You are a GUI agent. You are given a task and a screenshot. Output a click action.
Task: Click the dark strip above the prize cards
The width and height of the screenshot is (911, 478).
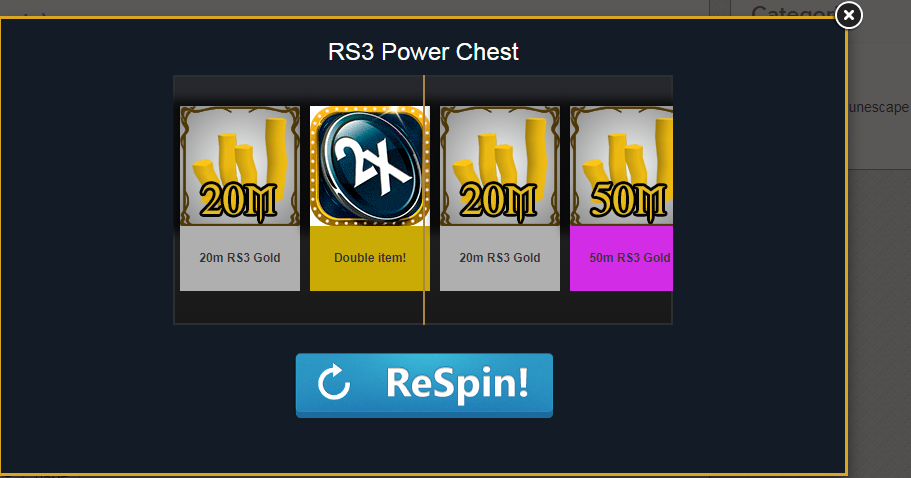tap(423, 91)
